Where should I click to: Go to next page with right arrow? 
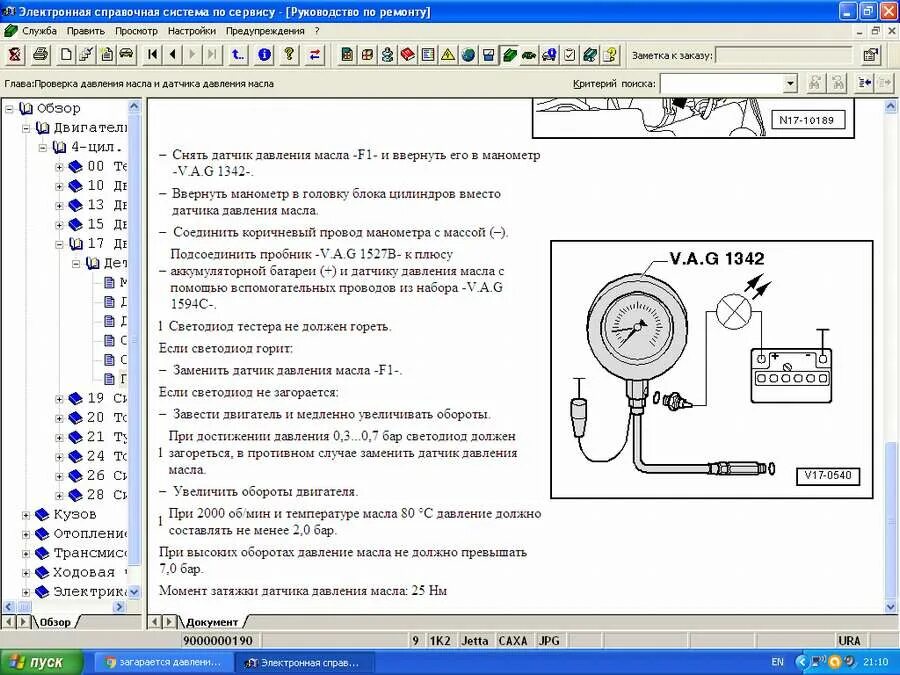192,55
